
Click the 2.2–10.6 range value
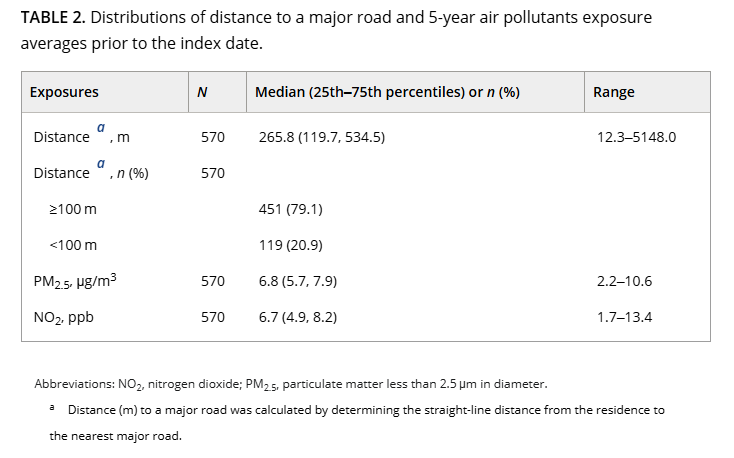(624, 281)
